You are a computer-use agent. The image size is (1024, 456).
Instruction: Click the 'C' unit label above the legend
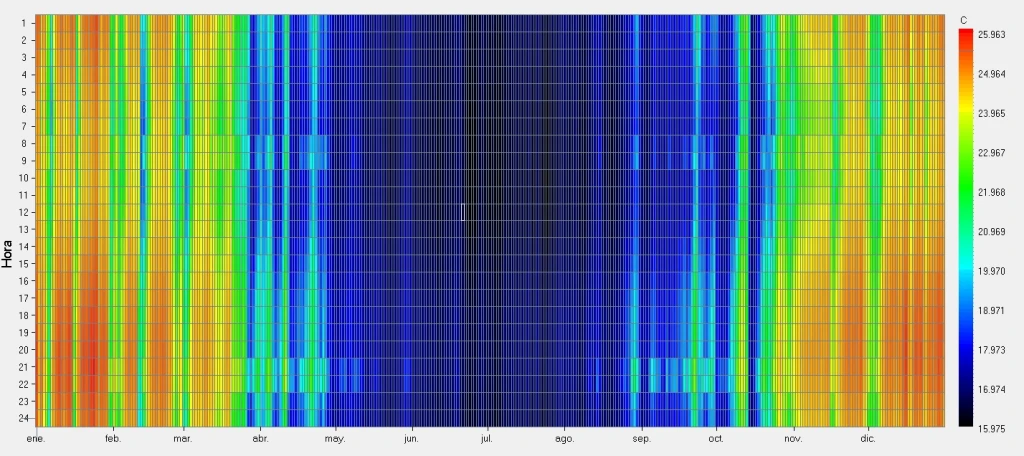(963, 19)
